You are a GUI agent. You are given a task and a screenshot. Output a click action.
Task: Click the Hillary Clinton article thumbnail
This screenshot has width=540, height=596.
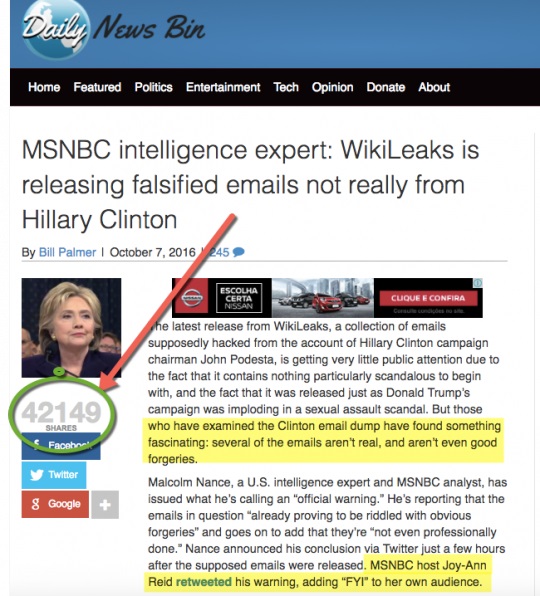coord(71,328)
